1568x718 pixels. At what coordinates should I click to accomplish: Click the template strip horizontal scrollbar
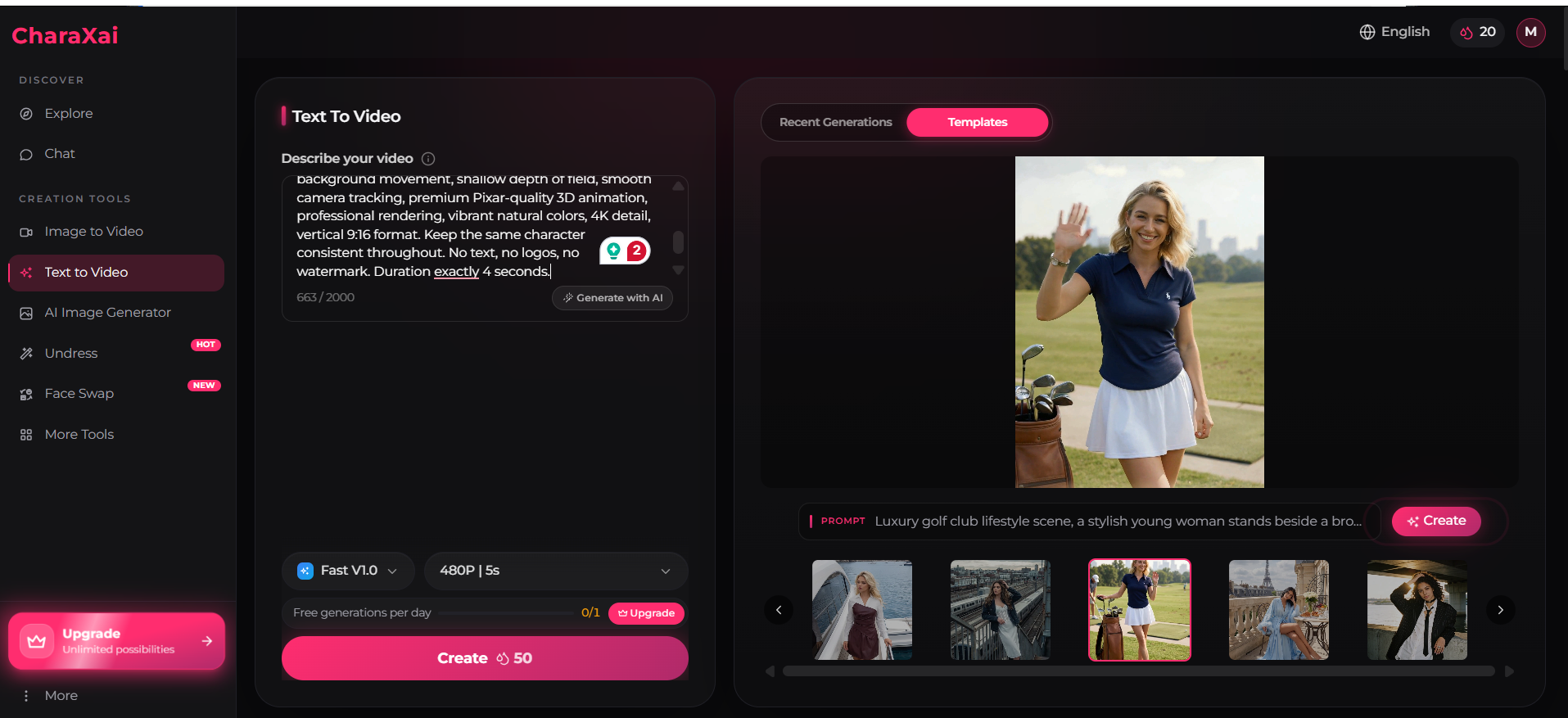[x=1139, y=671]
